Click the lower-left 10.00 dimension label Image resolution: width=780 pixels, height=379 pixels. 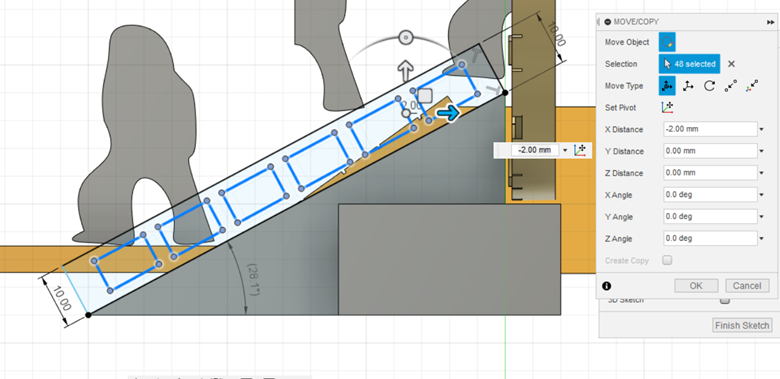click(62, 299)
